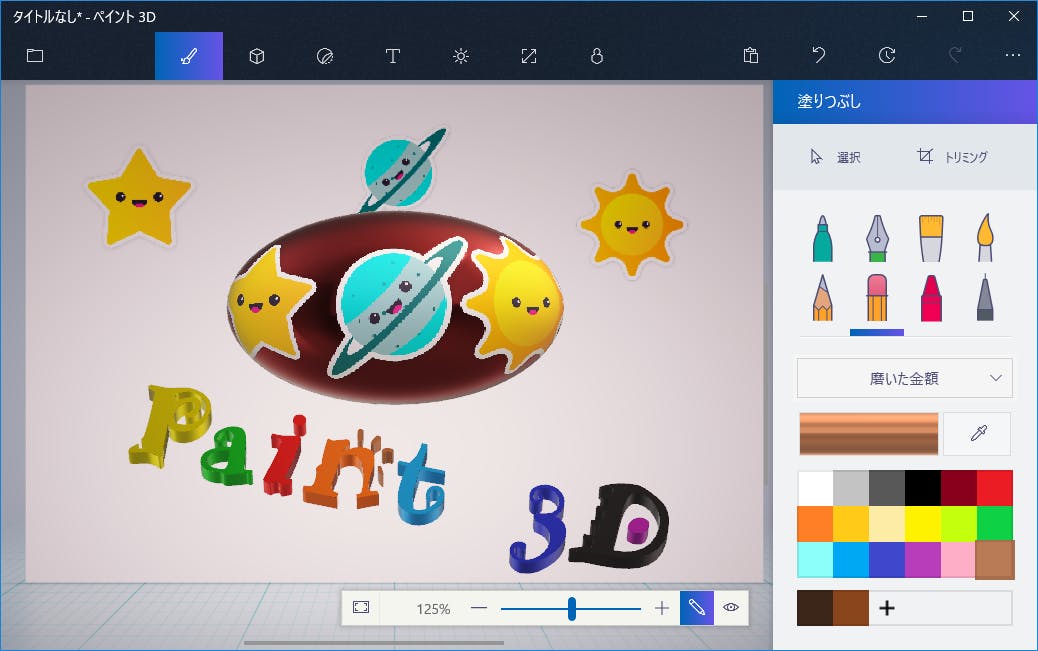Open the Remix 3D tab
The height and width of the screenshot is (651, 1038).
click(596, 56)
